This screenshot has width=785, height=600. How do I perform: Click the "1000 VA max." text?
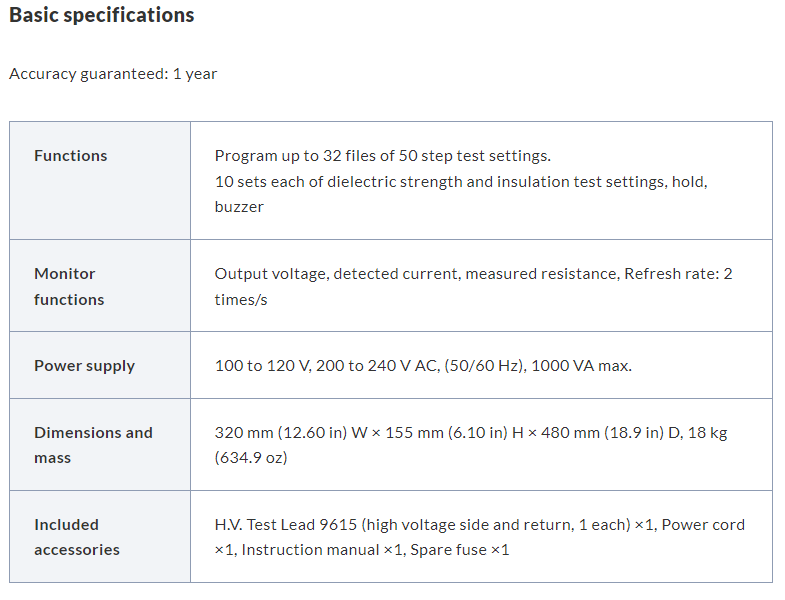(x=581, y=366)
